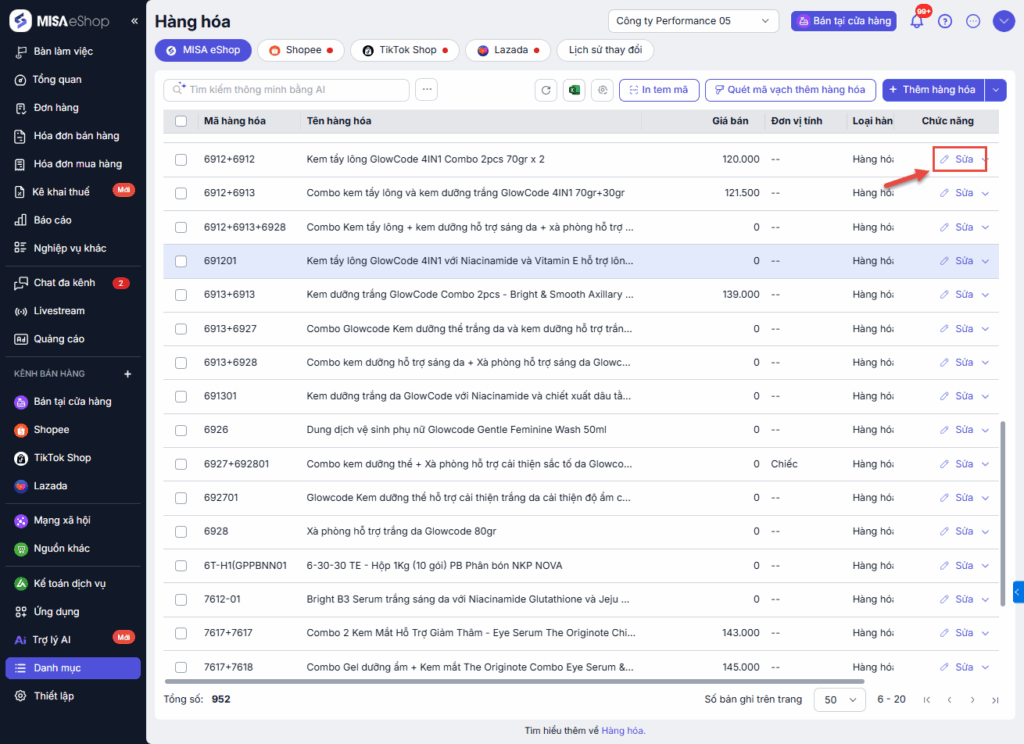This screenshot has width=1024, height=744.
Task: Open the three-dots more options button
Action: [426, 89]
